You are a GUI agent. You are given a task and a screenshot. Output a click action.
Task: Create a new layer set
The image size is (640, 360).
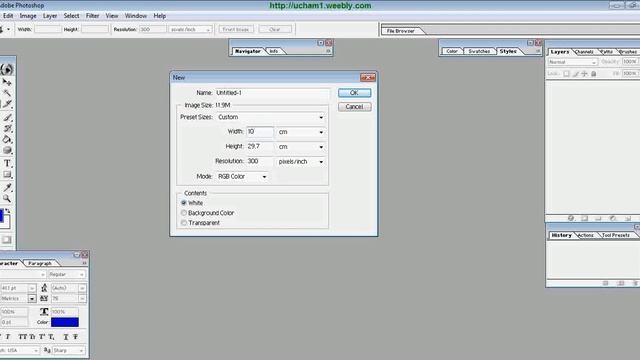click(x=598, y=218)
